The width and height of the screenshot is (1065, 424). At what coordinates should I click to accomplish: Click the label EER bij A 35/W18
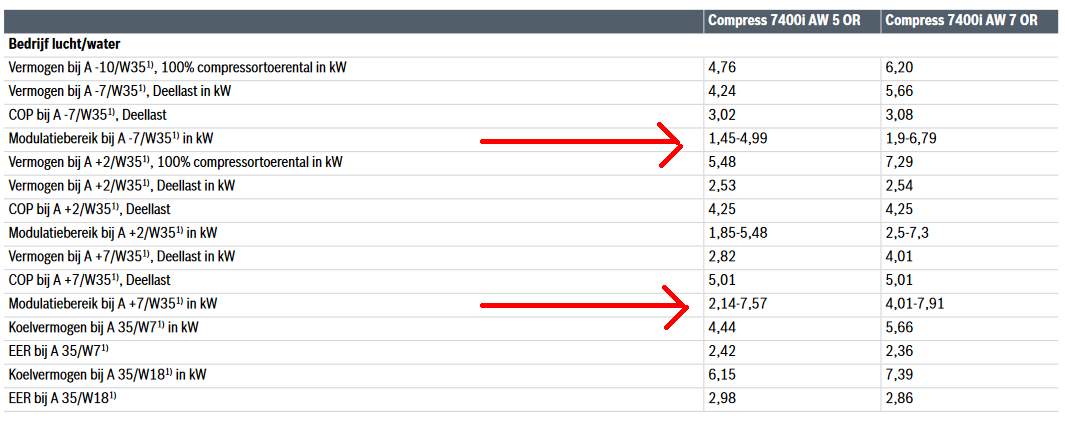point(62,398)
